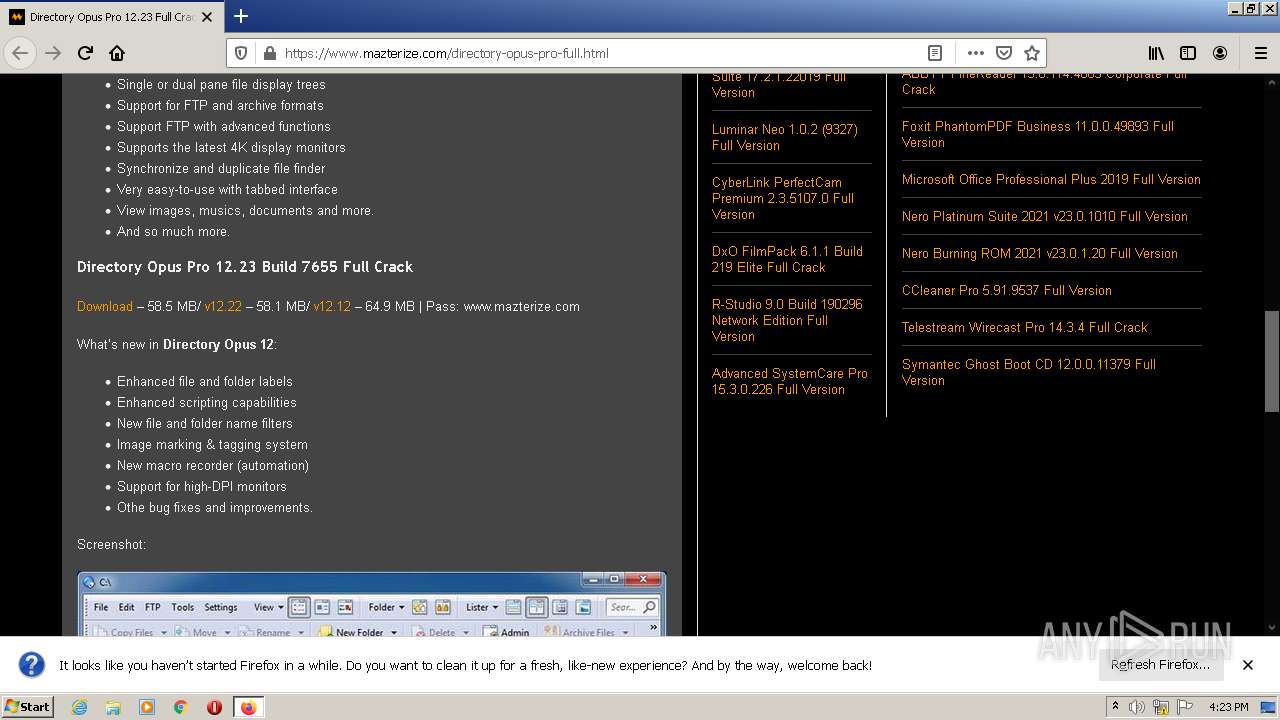This screenshot has height=720, width=1280.
Task: Open Microsoft Office Professional Plus 2019 link
Action: (1051, 179)
